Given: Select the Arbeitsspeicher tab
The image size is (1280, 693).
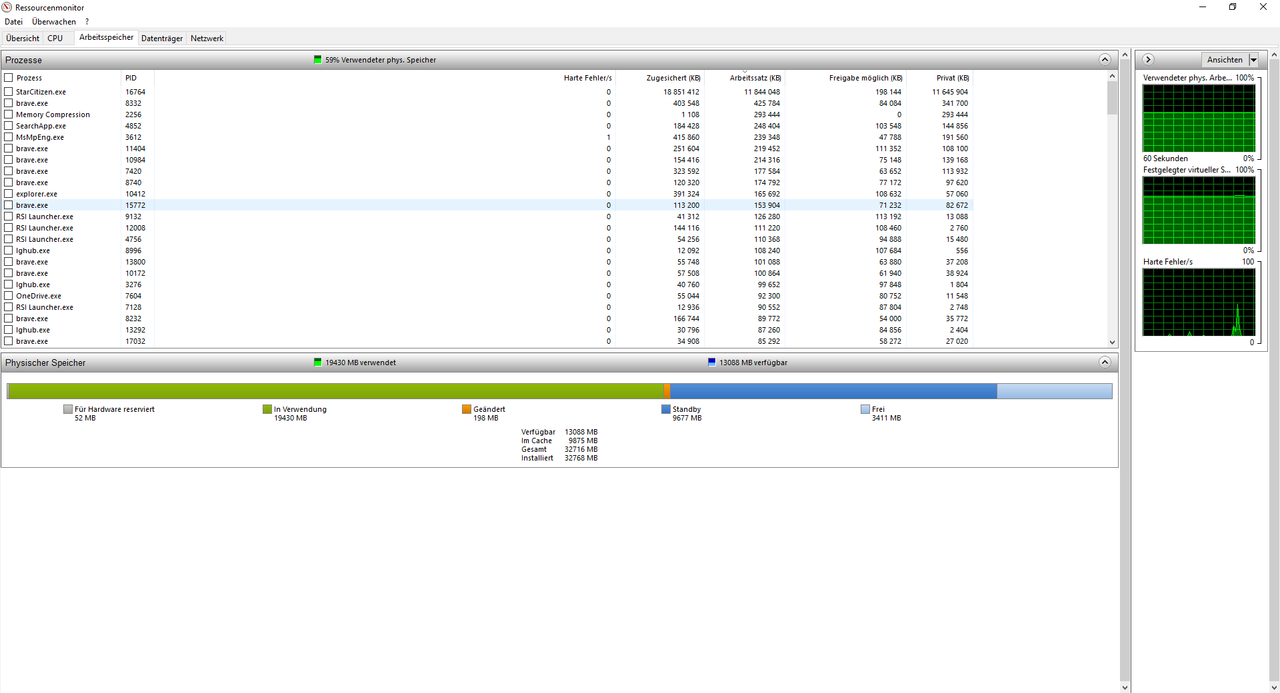Looking at the screenshot, I should [x=106, y=37].
